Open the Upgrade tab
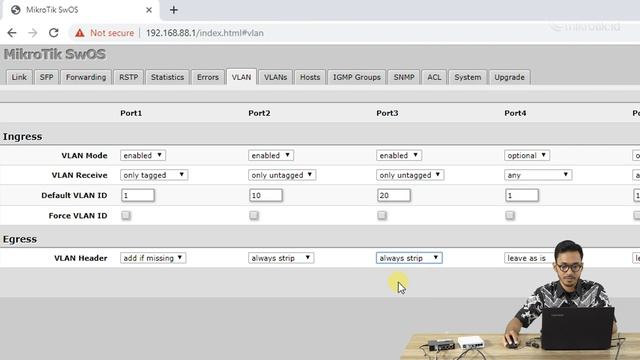640x360 pixels. 509,77
